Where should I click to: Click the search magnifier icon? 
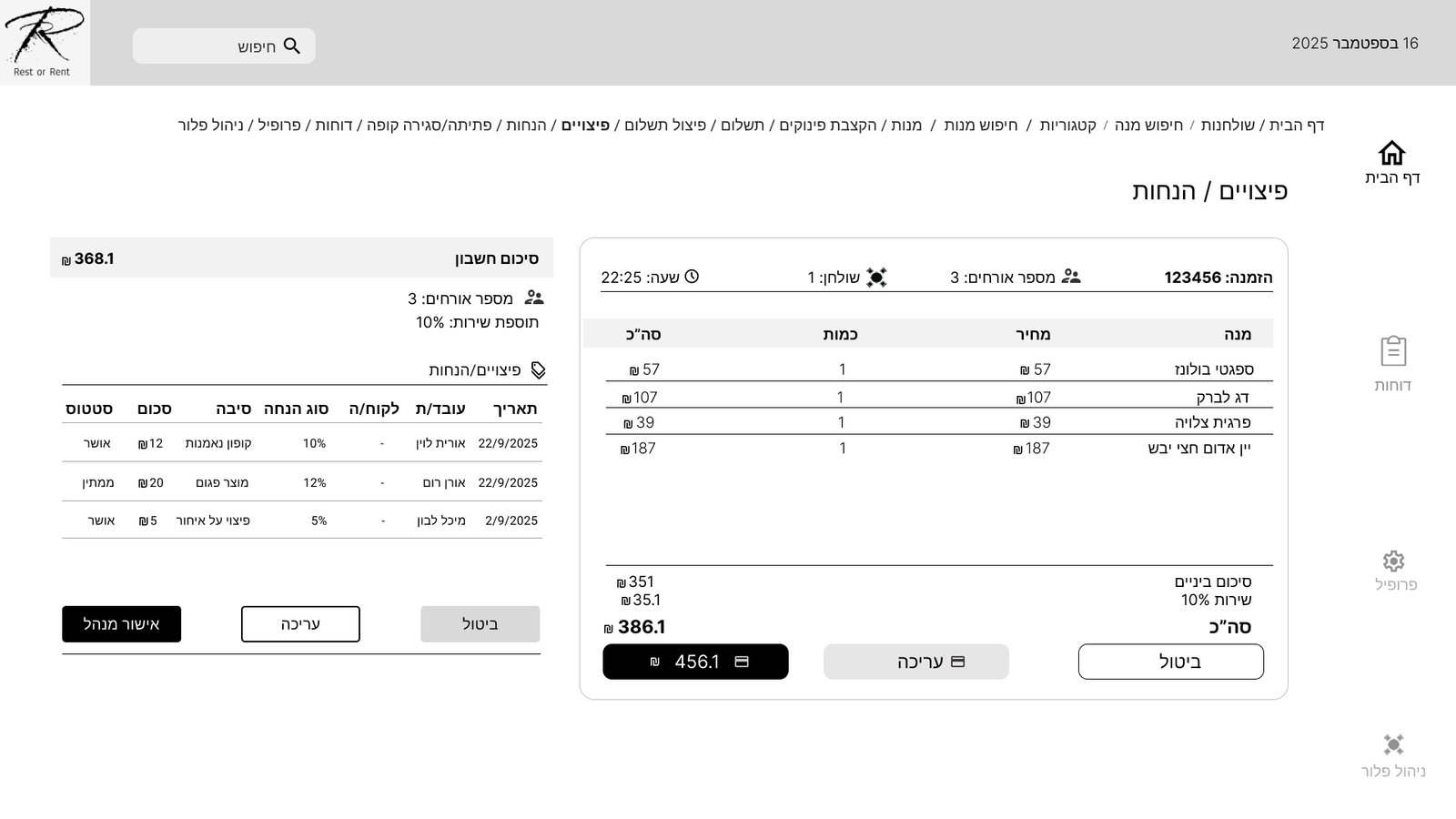point(292,46)
